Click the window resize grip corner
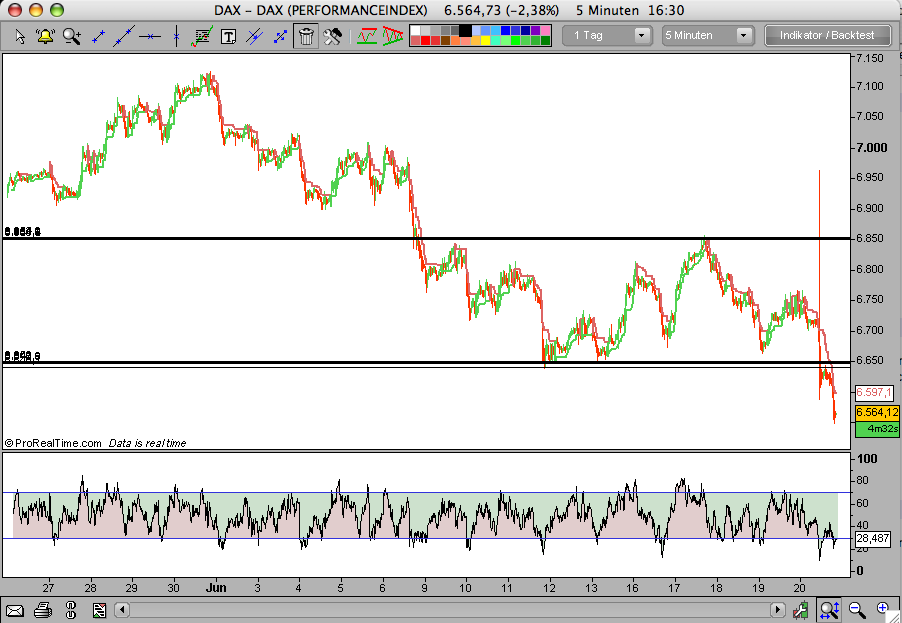 point(895,617)
